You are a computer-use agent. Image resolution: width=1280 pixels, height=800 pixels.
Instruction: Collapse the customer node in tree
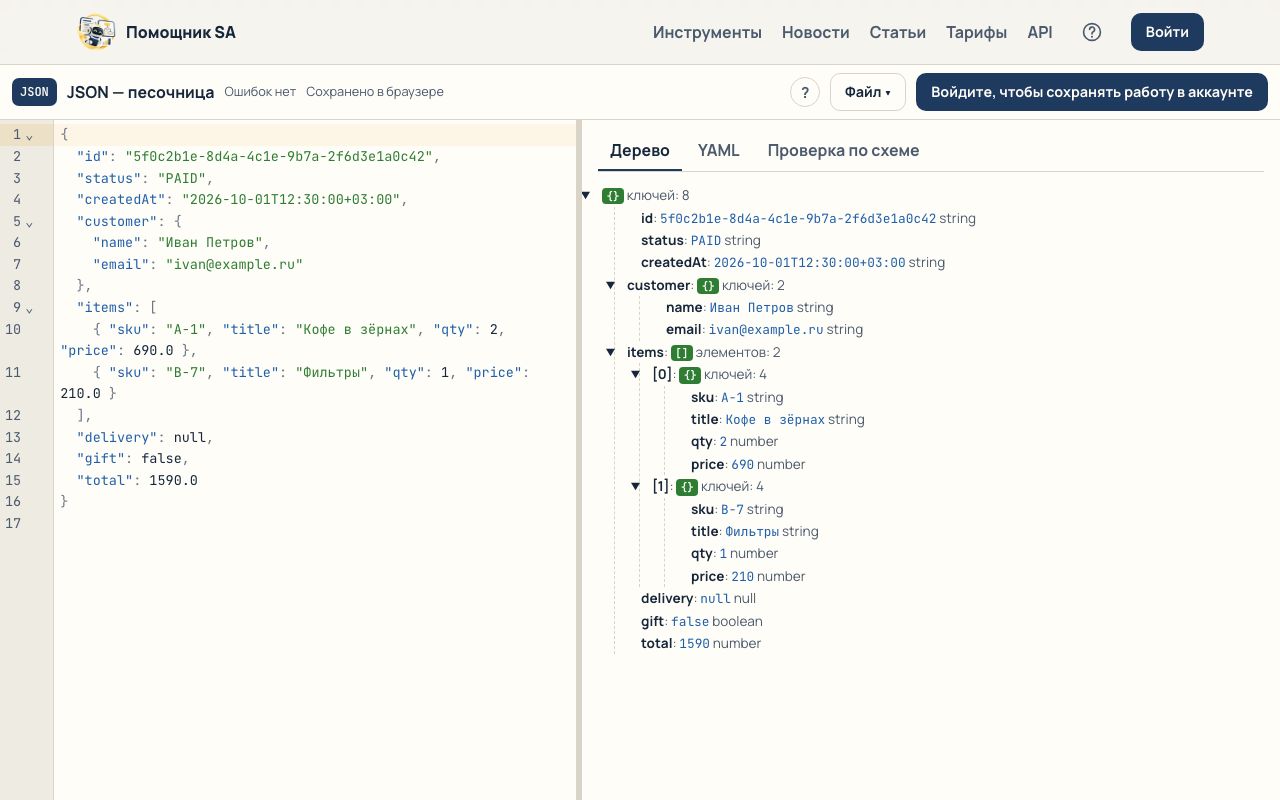tap(611, 286)
